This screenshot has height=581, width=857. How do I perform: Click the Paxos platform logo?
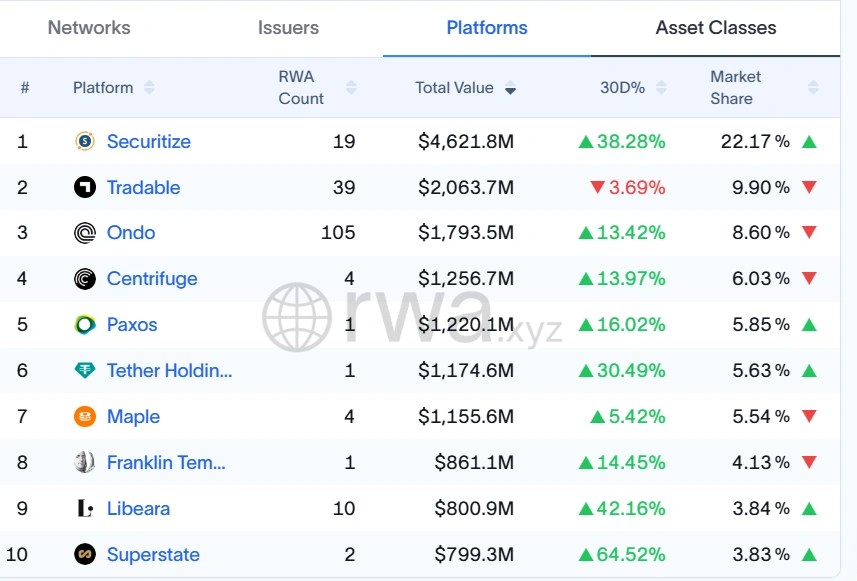click(85, 325)
